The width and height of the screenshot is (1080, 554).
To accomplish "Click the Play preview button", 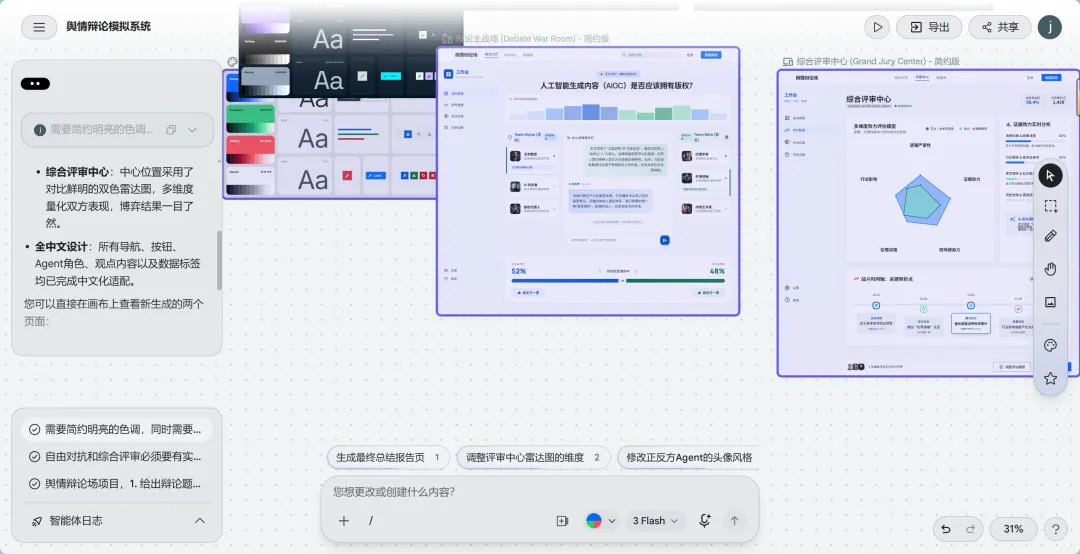I will [878, 27].
